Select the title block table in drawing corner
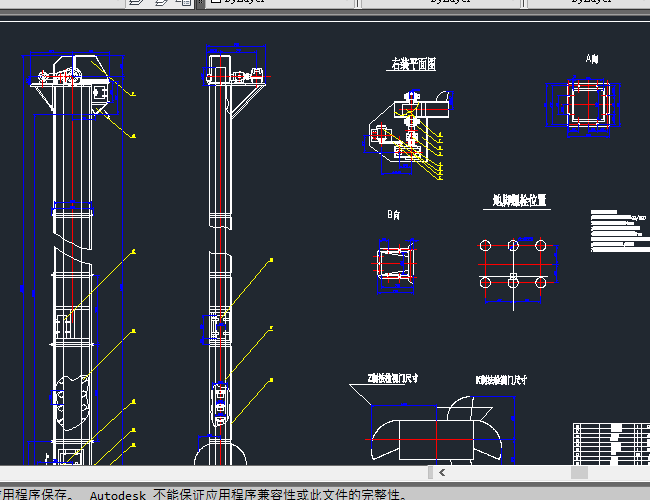This screenshot has width=650, height=500. pos(611,444)
